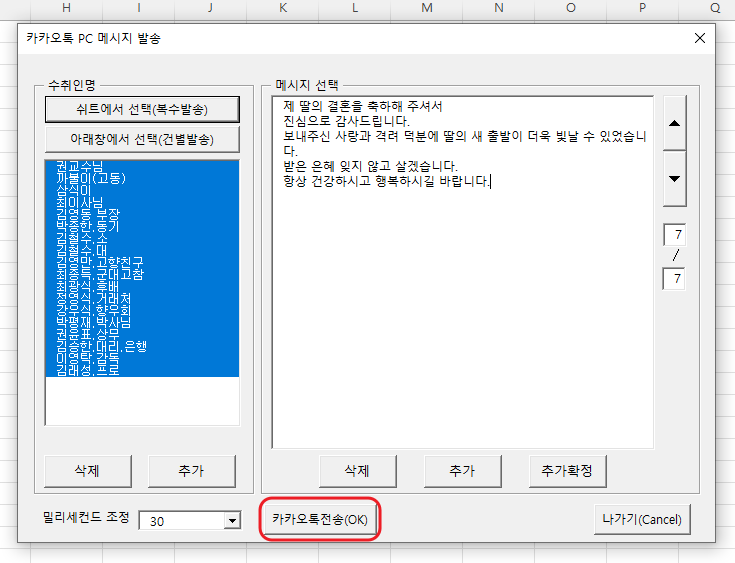The height and width of the screenshot is (563, 735).
Task: Delete recipient with 수취인명 삭제 button
Action: [88, 471]
